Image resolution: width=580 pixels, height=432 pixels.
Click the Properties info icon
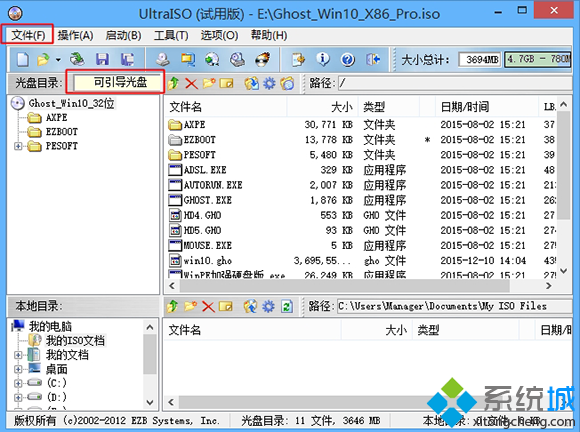323,59
